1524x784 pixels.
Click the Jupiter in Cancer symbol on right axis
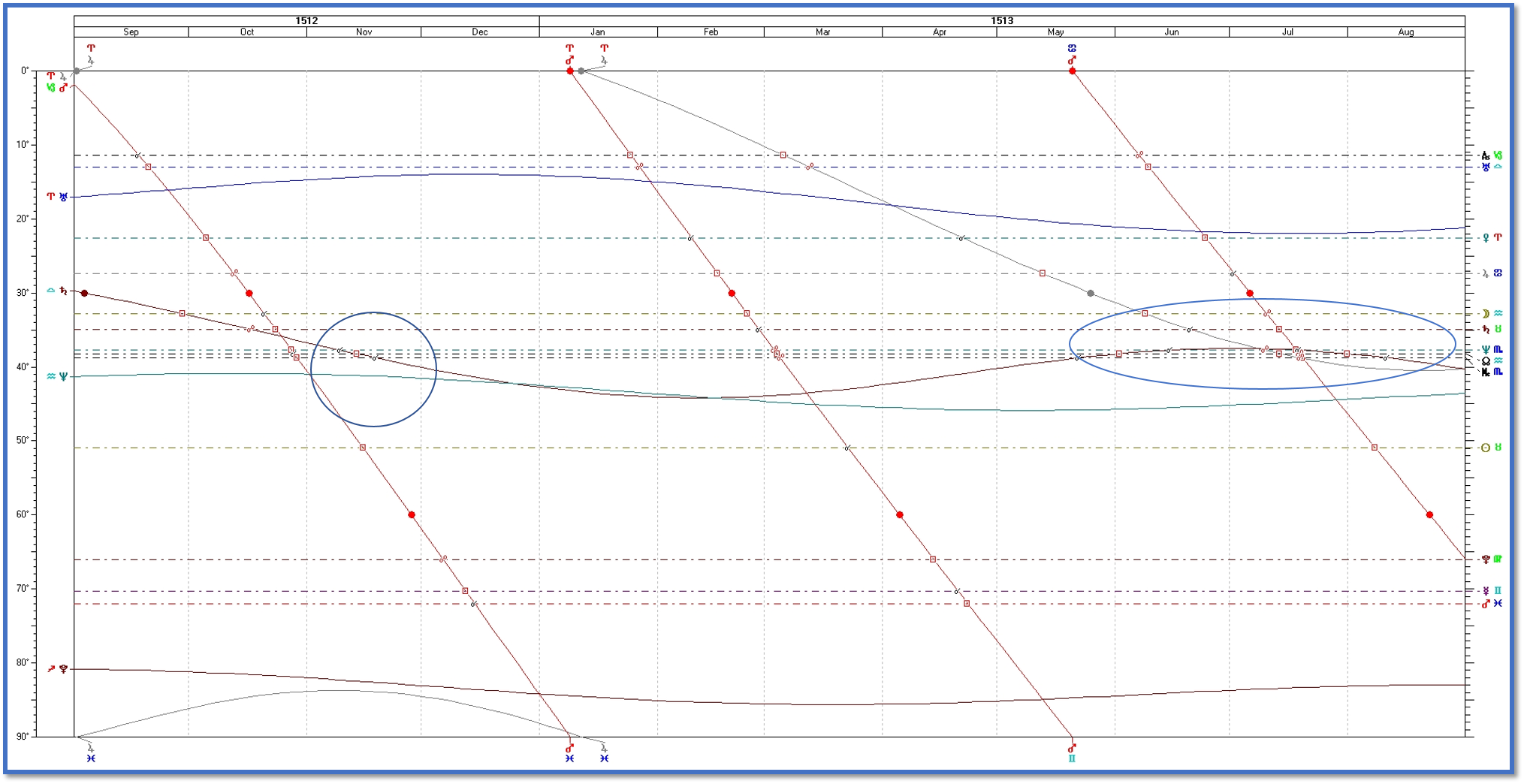(x=1491, y=273)
